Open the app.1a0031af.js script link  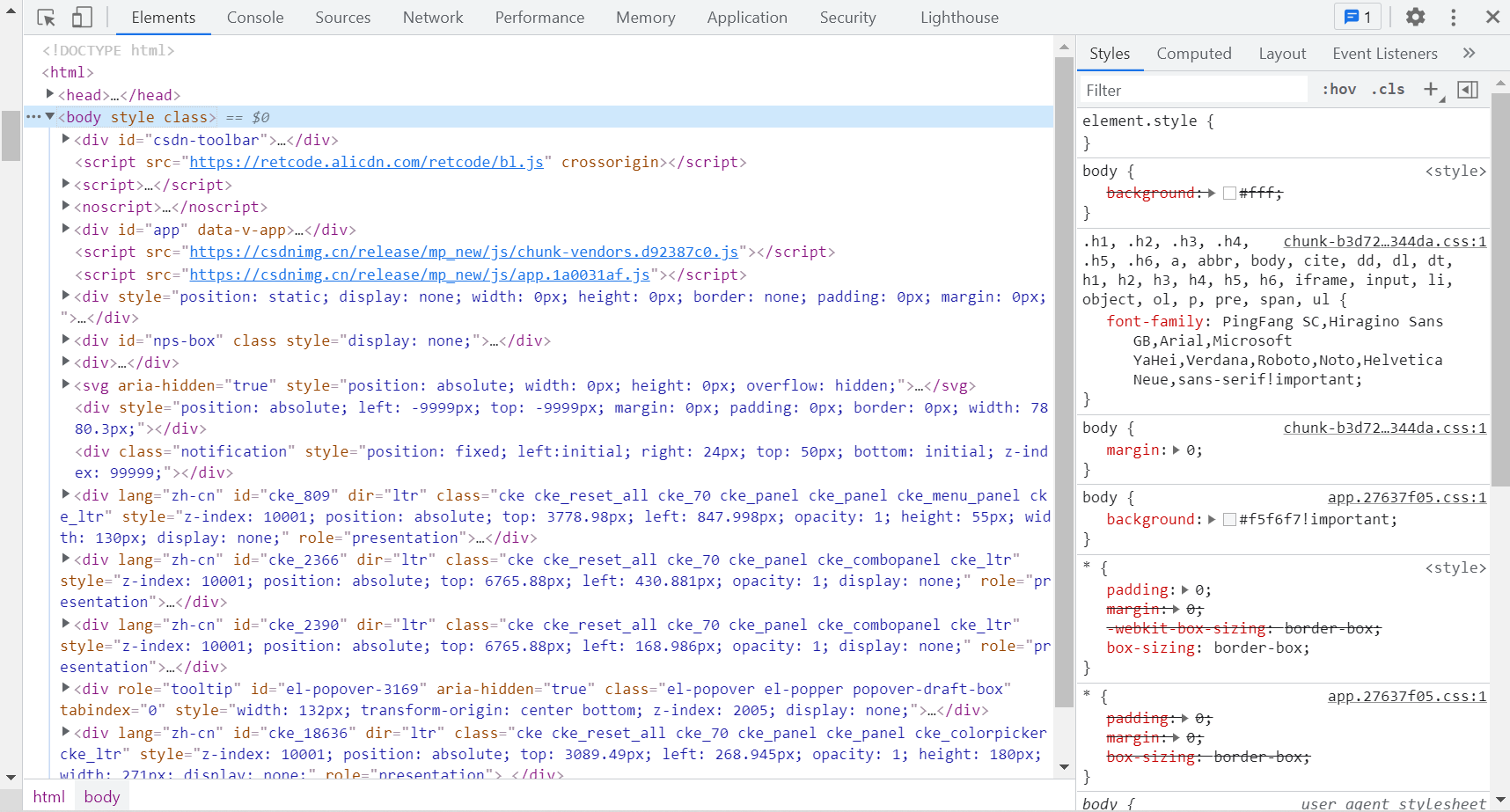coord(420,274)
